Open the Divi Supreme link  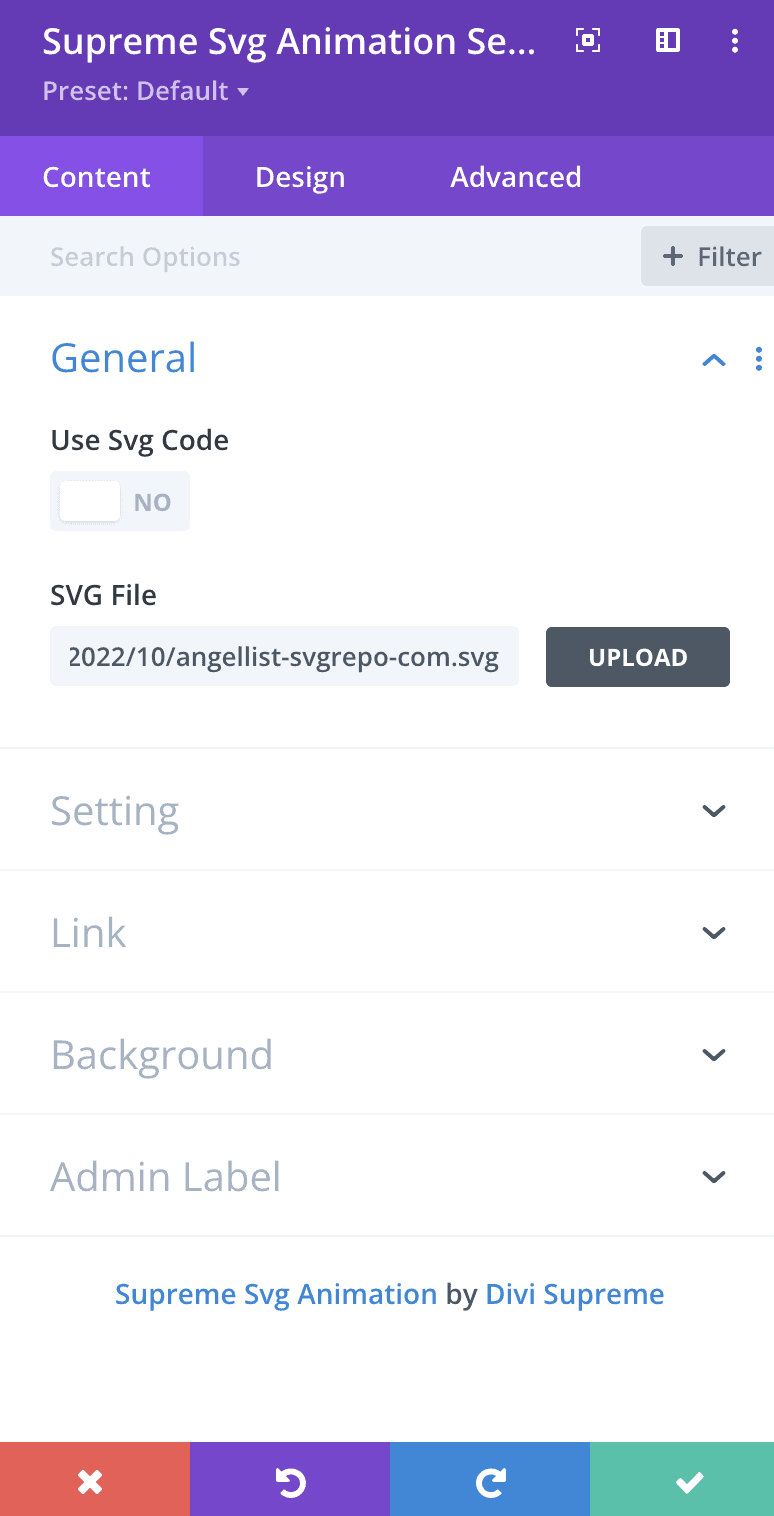point(574,1294)
